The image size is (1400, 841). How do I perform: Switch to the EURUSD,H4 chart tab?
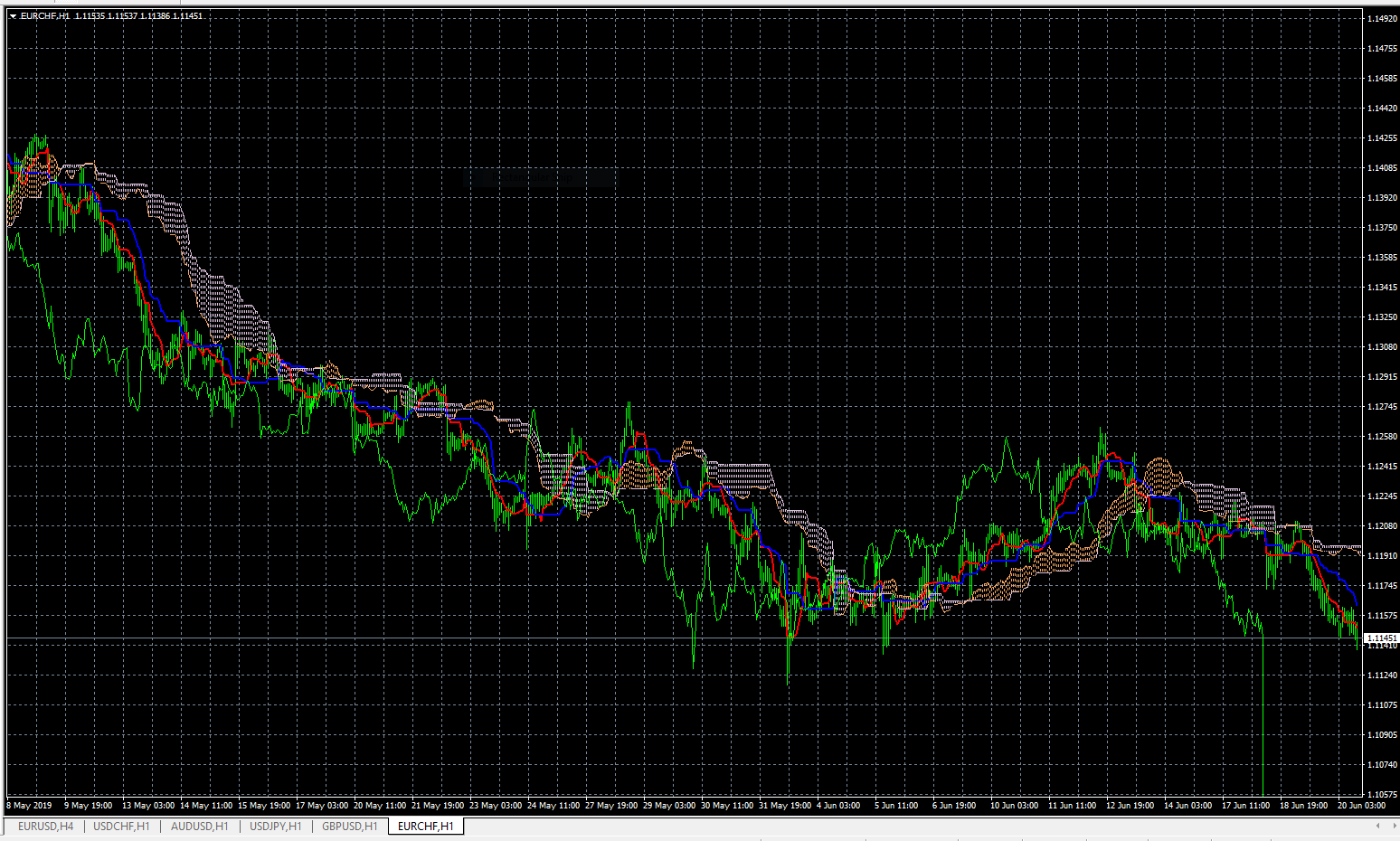[45, 826]
